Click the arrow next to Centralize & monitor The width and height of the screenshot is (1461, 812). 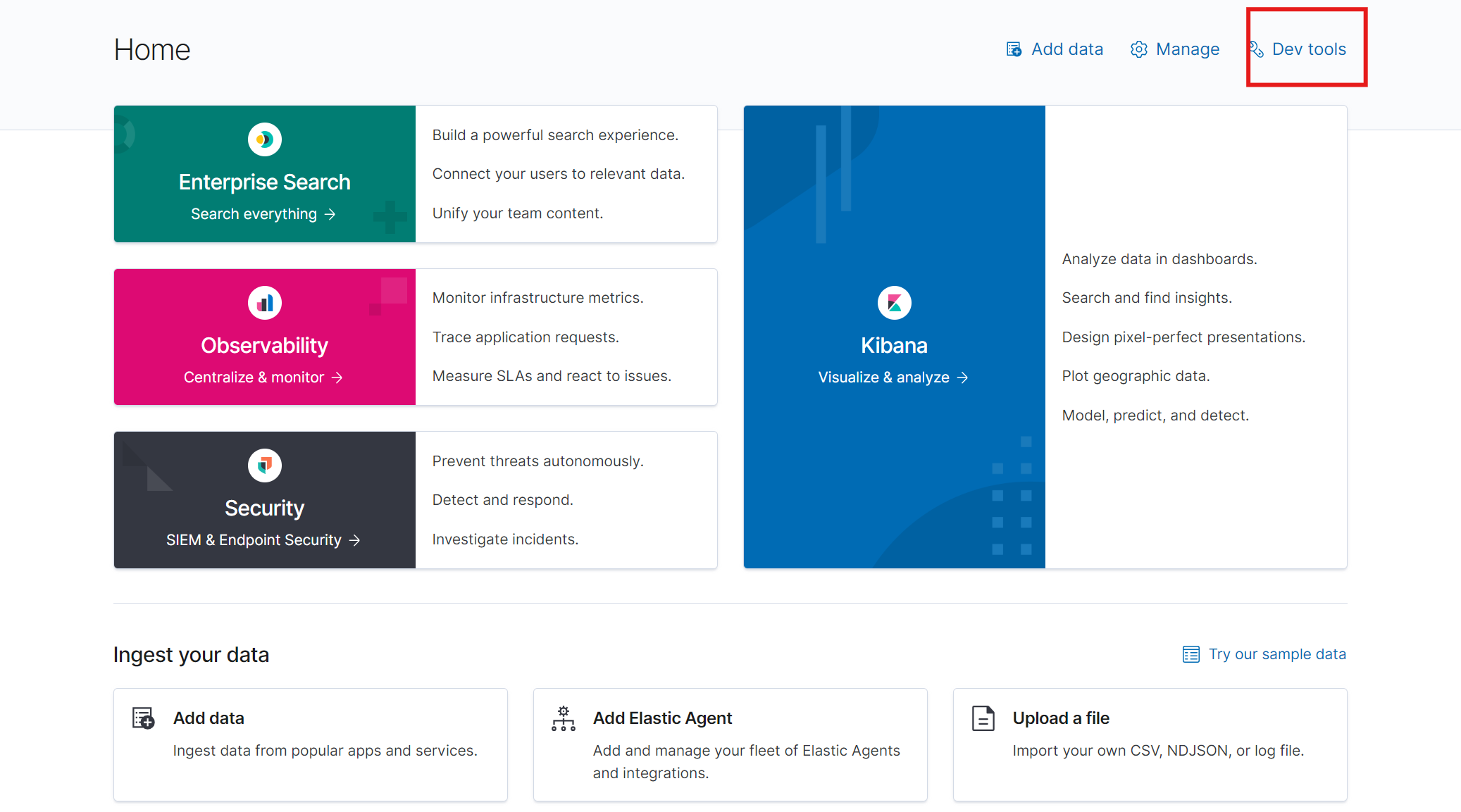click(x=337, y=377)
